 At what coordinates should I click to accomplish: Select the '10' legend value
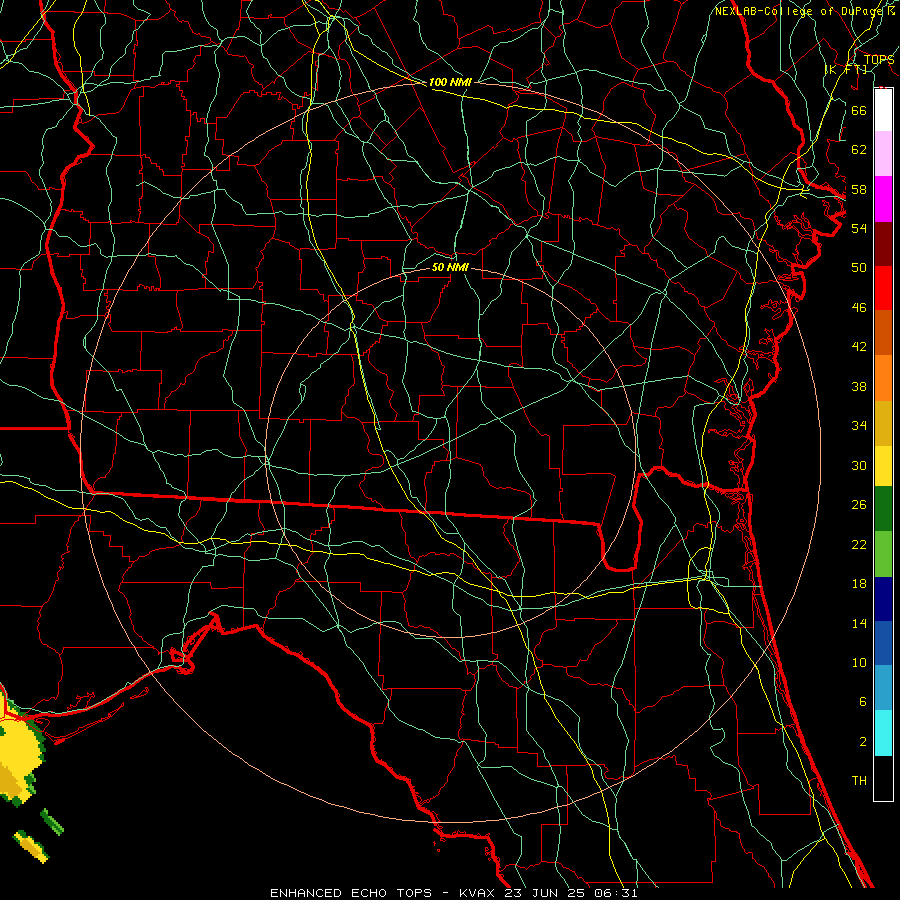tap(859, 663)
